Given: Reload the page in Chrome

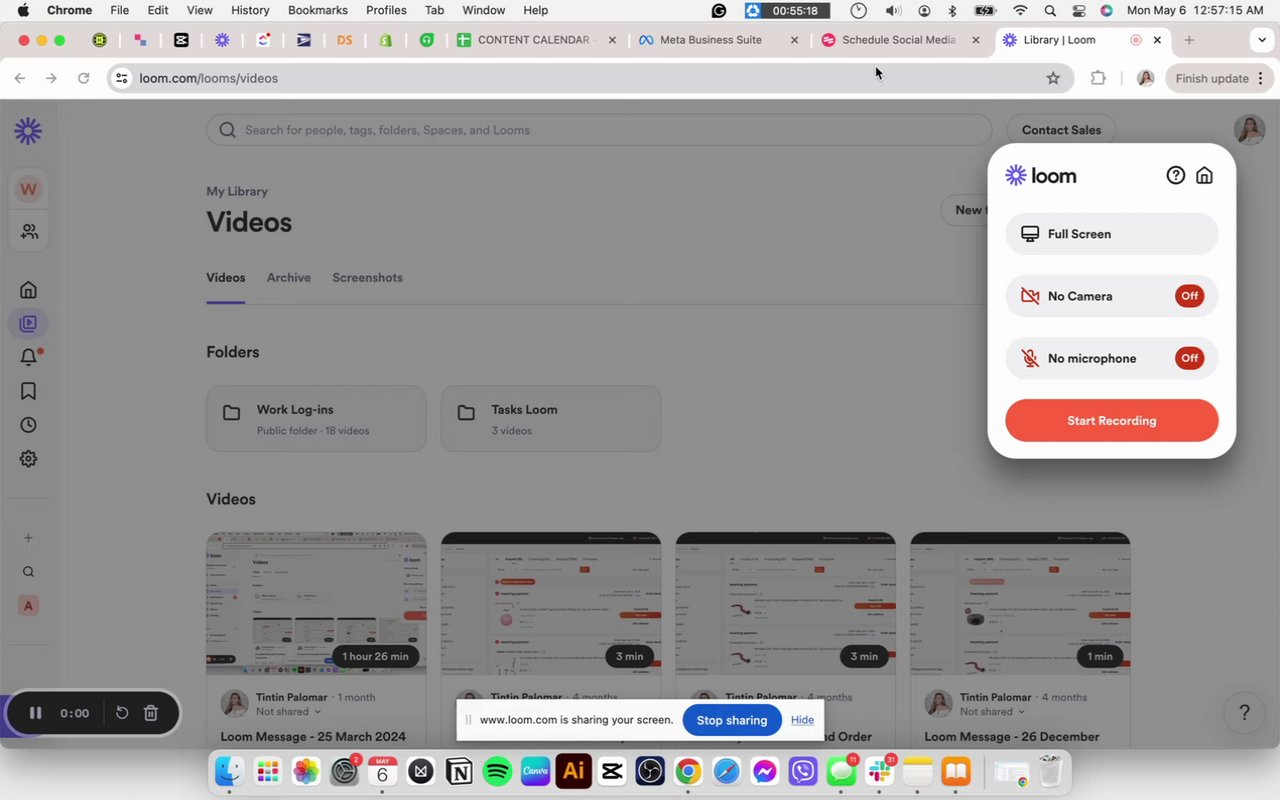Looking at the screenshot, I should click(83, 78).
